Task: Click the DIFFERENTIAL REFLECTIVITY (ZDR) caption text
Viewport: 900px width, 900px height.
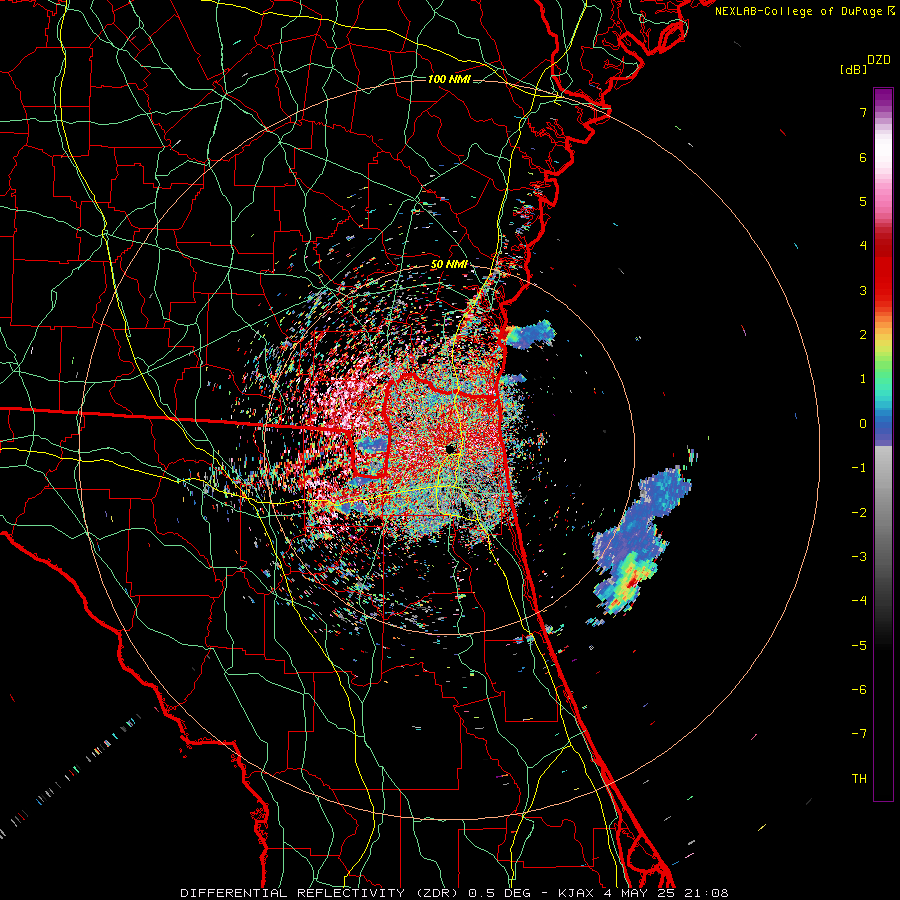Action: pyautogui.click(x=320, y=893)
